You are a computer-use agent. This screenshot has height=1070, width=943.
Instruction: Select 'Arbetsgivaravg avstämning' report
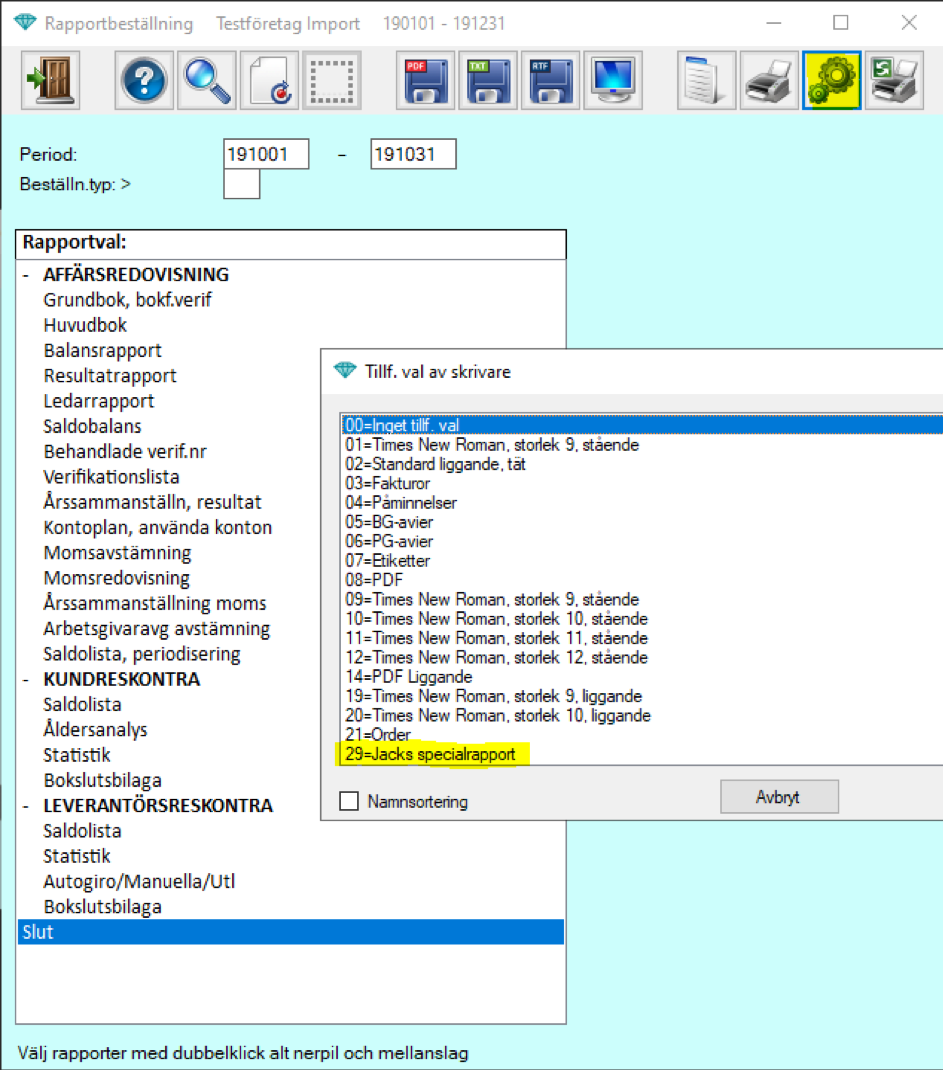[157, 628]
